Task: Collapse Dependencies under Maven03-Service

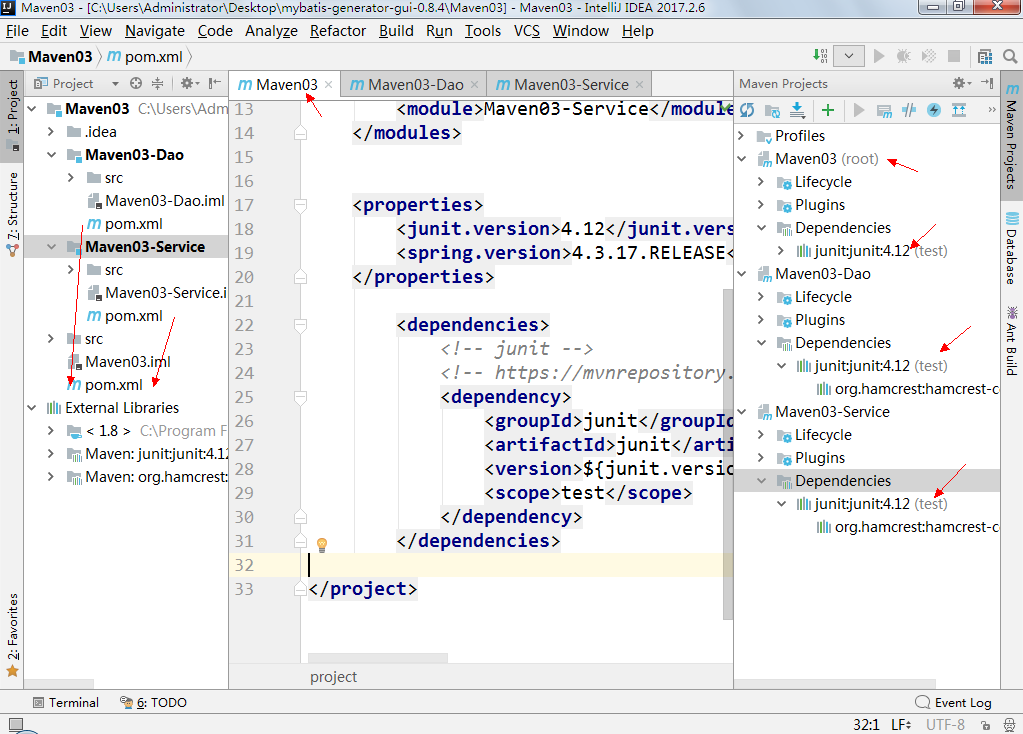Action: [x=761, y=481]
